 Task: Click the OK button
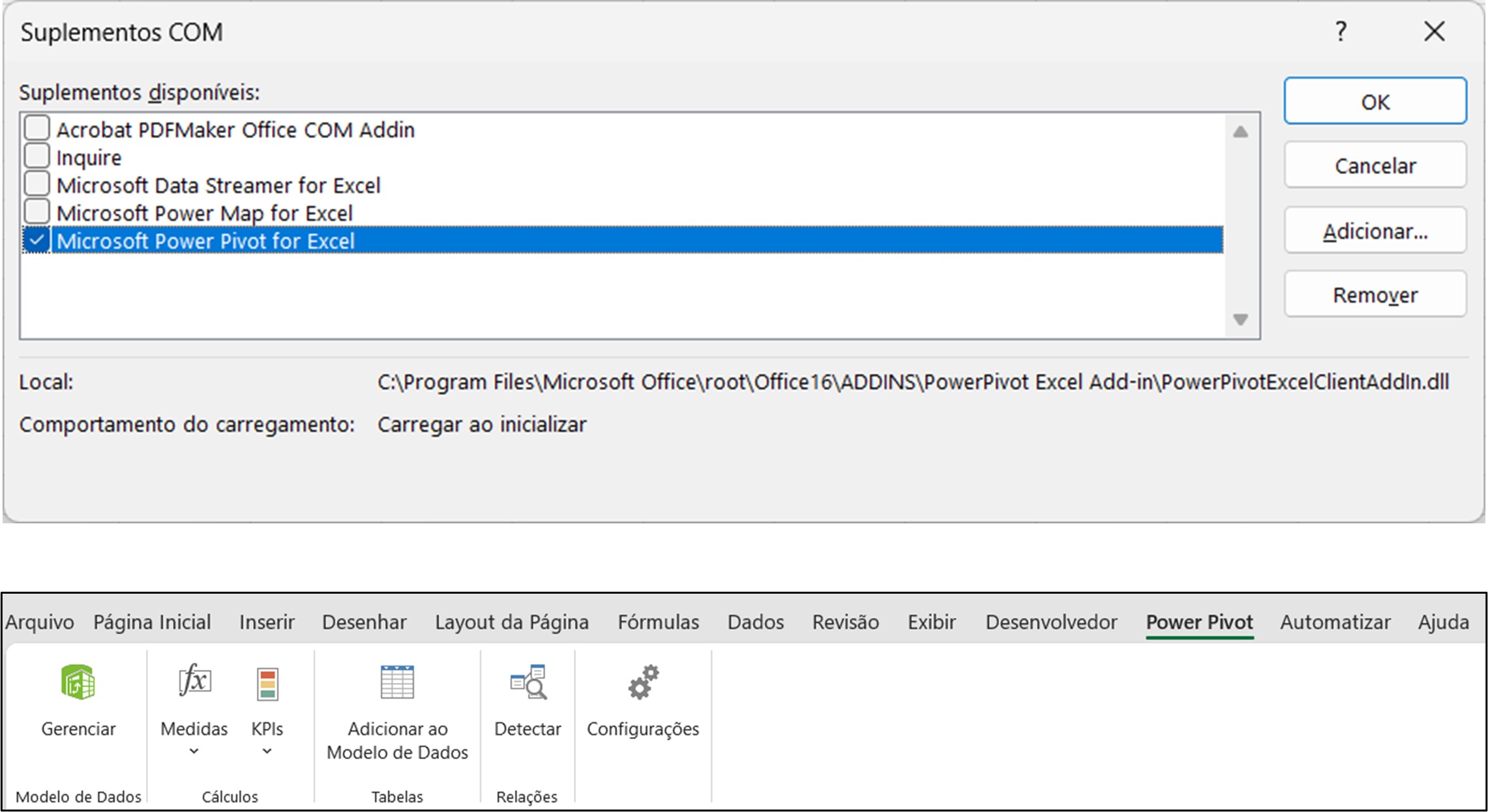[1375, 101]
